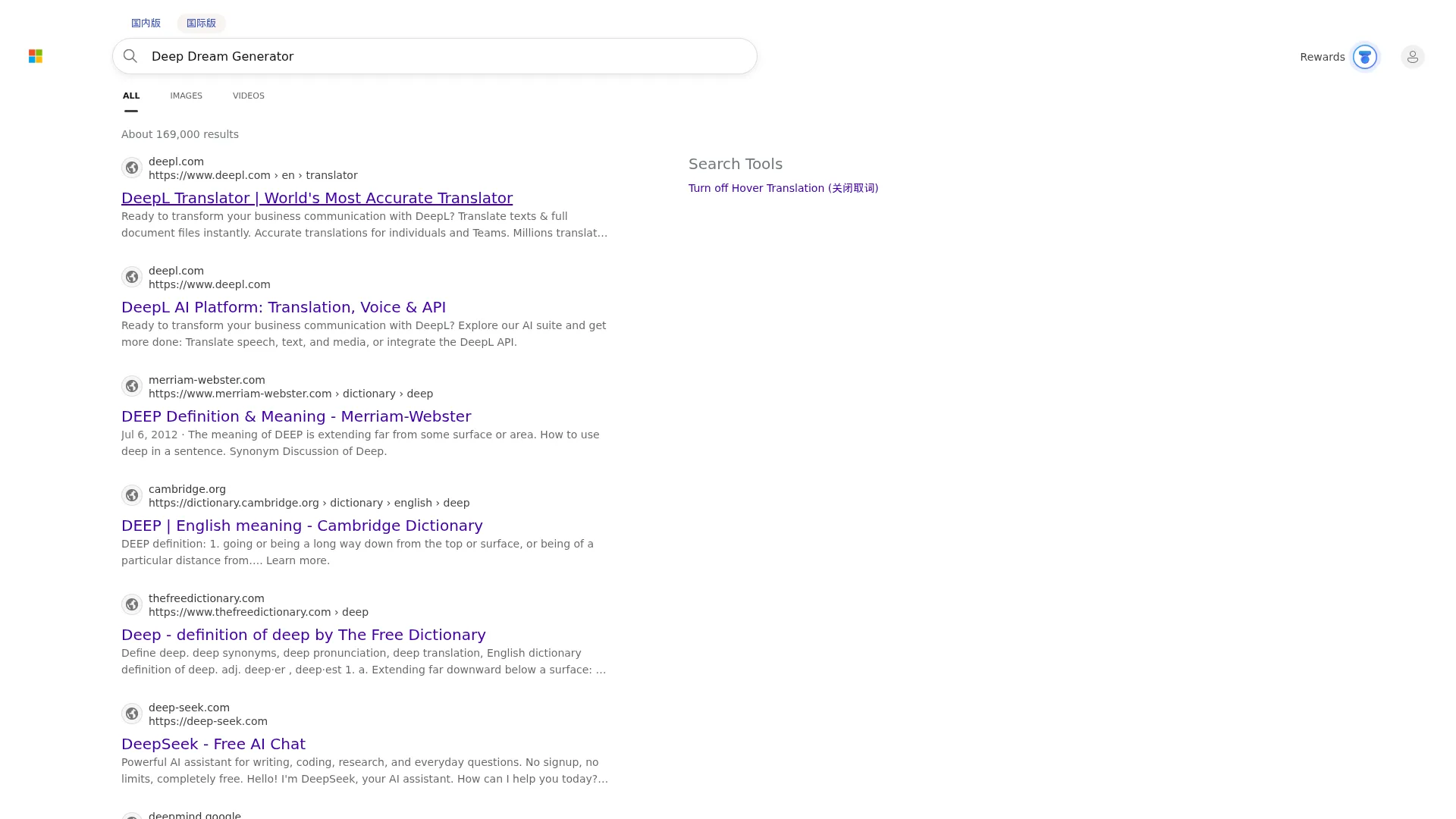Viewport: 1456px width, 819px height.
Task: Click globe icon beside DeepL Translator result
Action: 132,168
